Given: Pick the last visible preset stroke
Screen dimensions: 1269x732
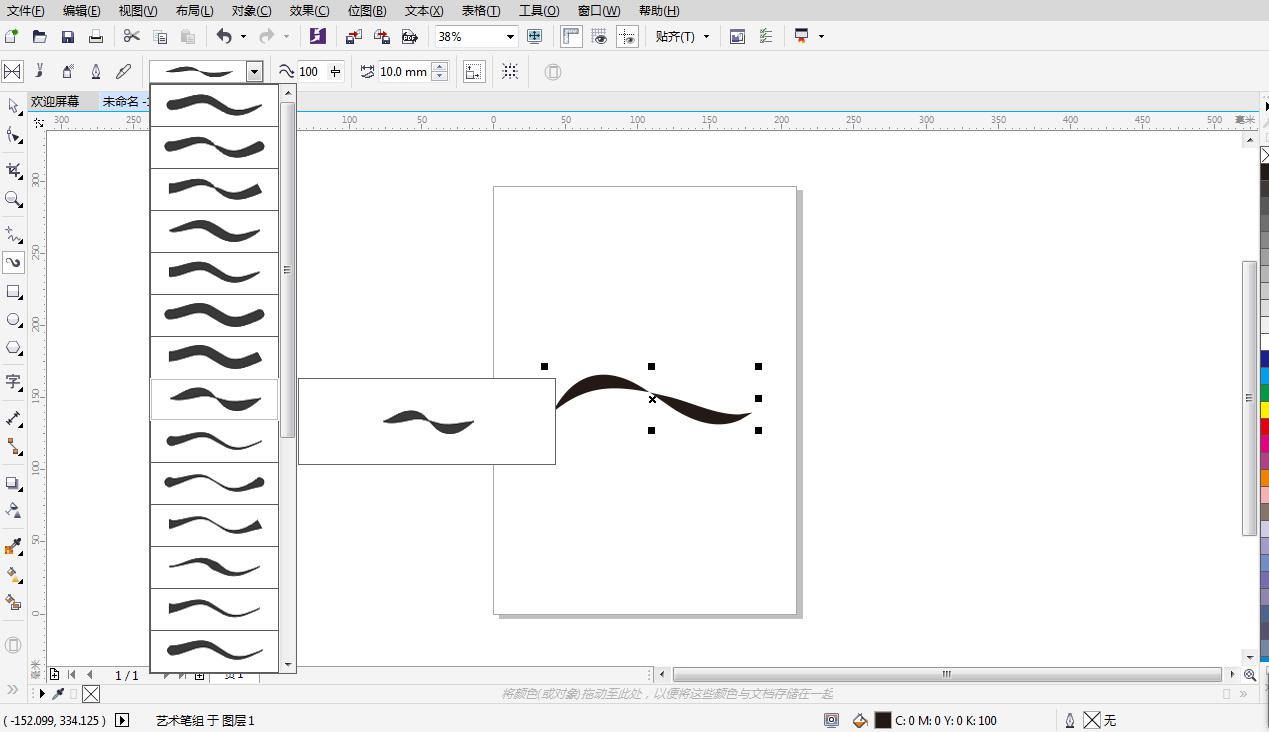Looking at the screenshot, I should (x=214, y=651).
